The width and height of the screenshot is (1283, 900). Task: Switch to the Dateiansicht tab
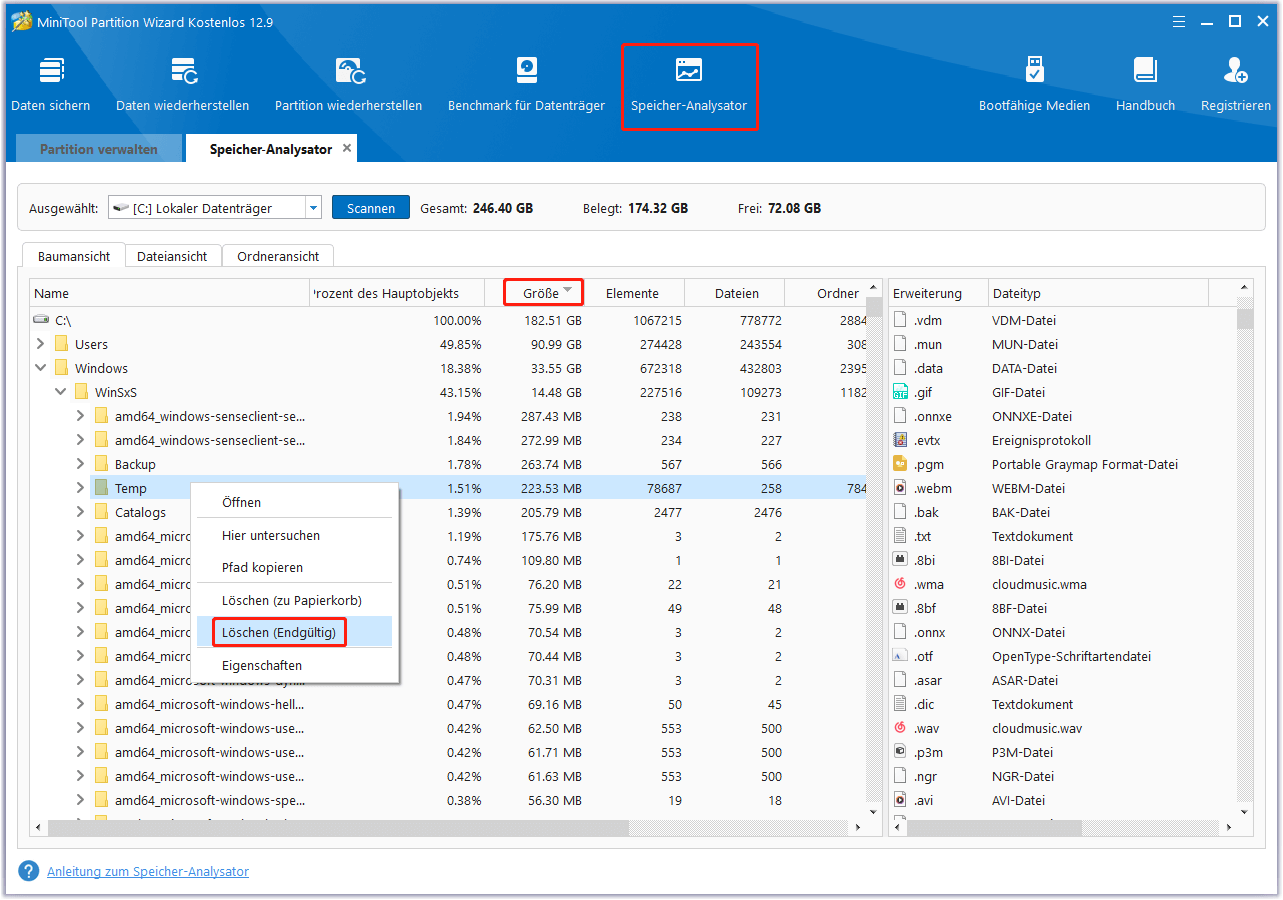tap(172, 256)
